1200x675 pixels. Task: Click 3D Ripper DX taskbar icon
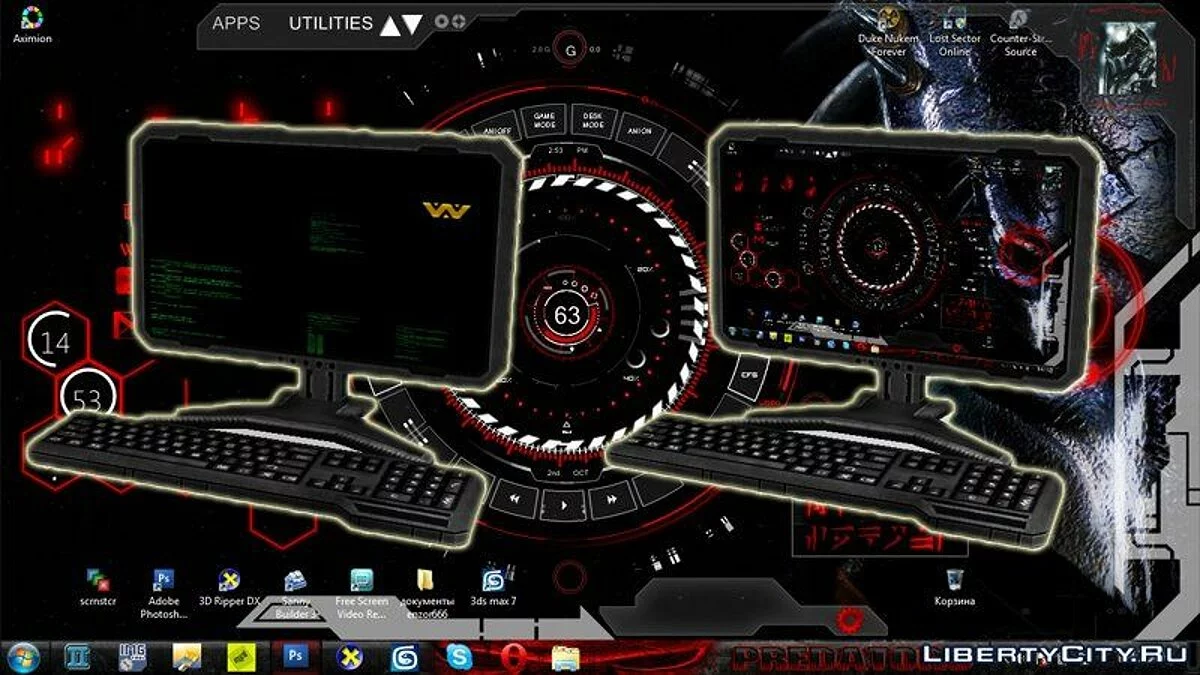349,656
